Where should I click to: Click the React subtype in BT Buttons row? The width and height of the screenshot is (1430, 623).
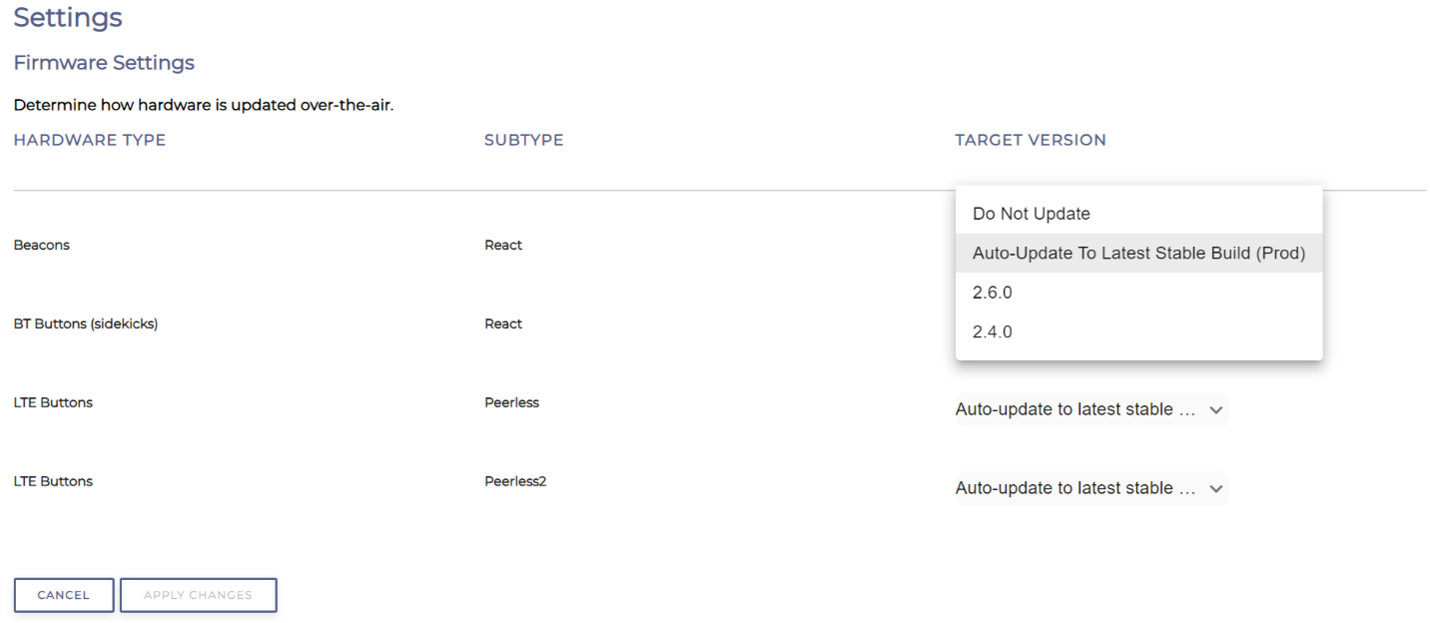pyautogui.click(x=503, y=324)
